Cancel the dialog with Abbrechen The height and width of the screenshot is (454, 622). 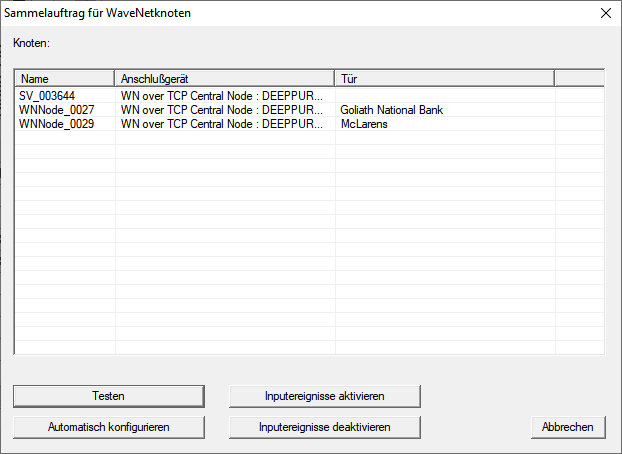pos(567,427)
